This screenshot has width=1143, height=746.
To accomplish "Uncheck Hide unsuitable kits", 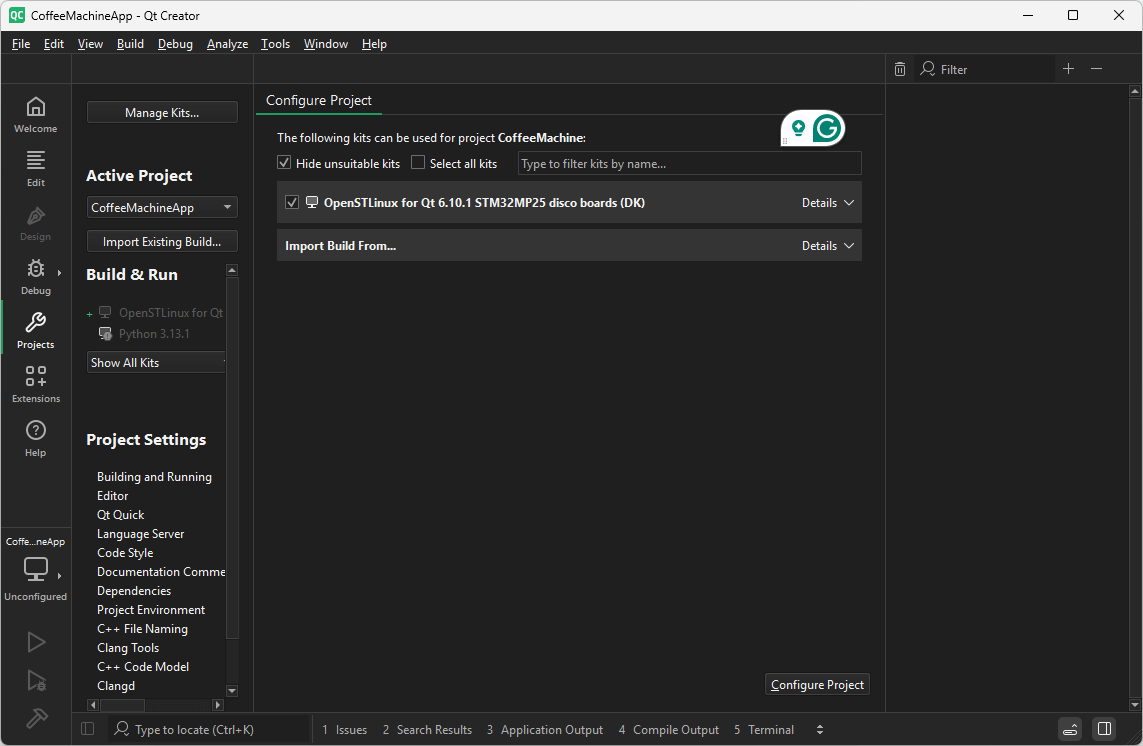I will click(x=284, y=162).
